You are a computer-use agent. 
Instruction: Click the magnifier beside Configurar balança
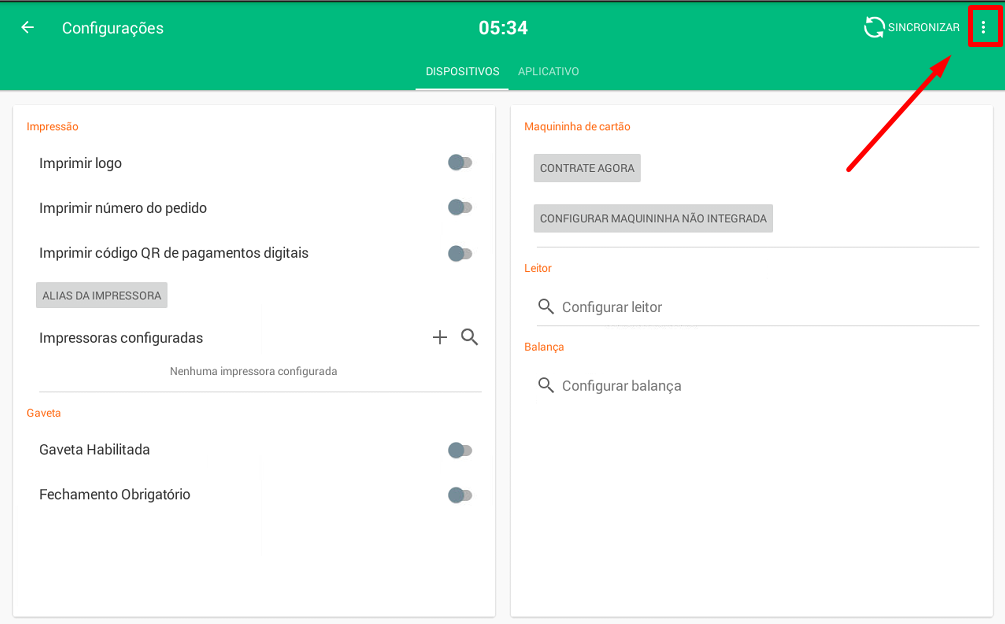point(545,385)
